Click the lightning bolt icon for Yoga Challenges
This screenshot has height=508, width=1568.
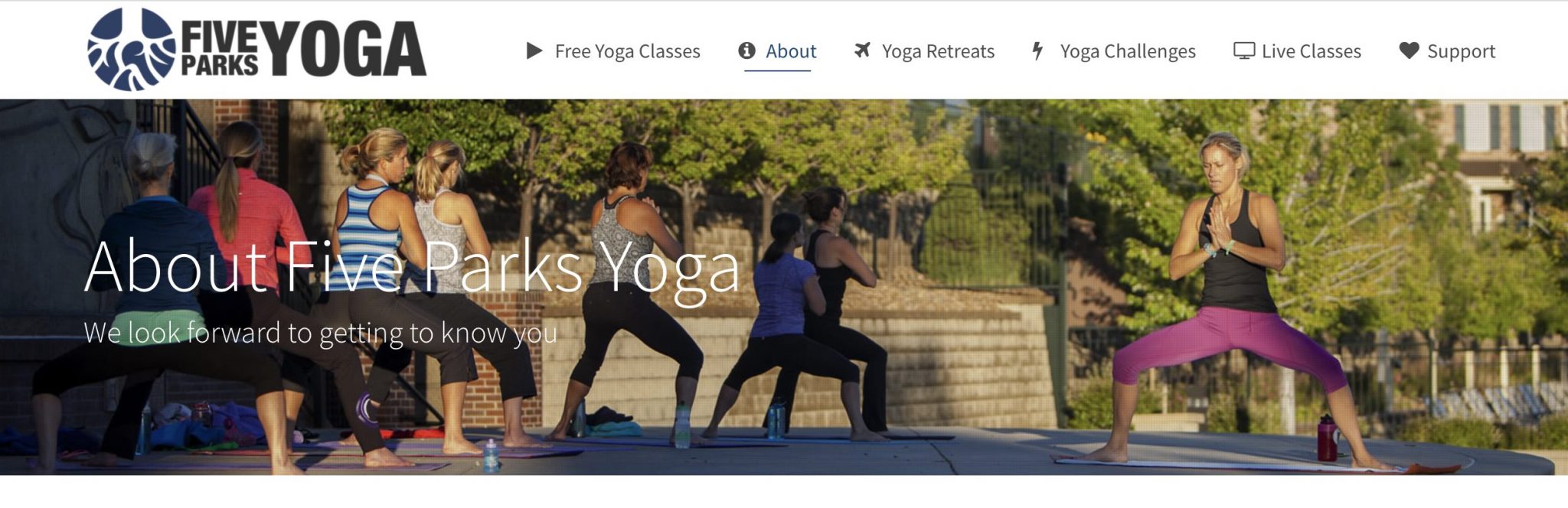(1037, 50)
